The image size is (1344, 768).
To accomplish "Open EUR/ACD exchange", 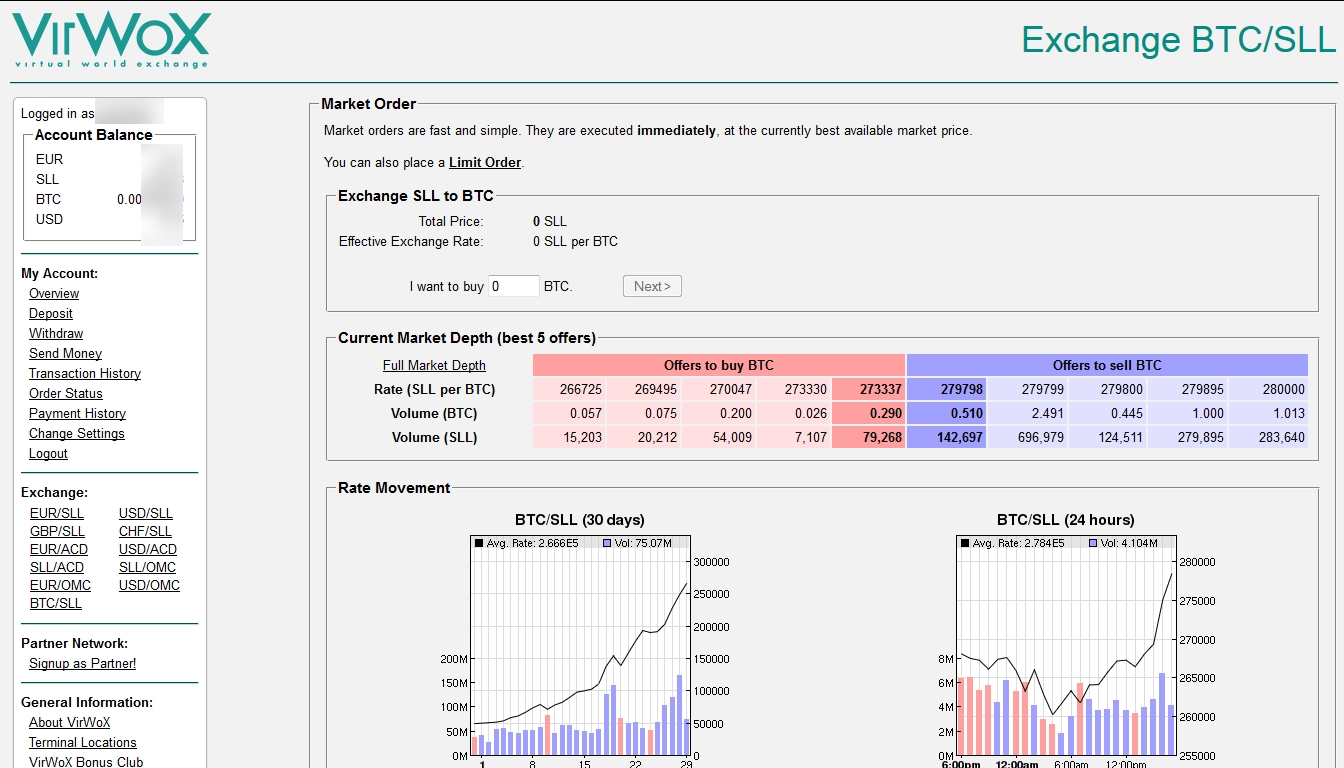I will (59, 550).
